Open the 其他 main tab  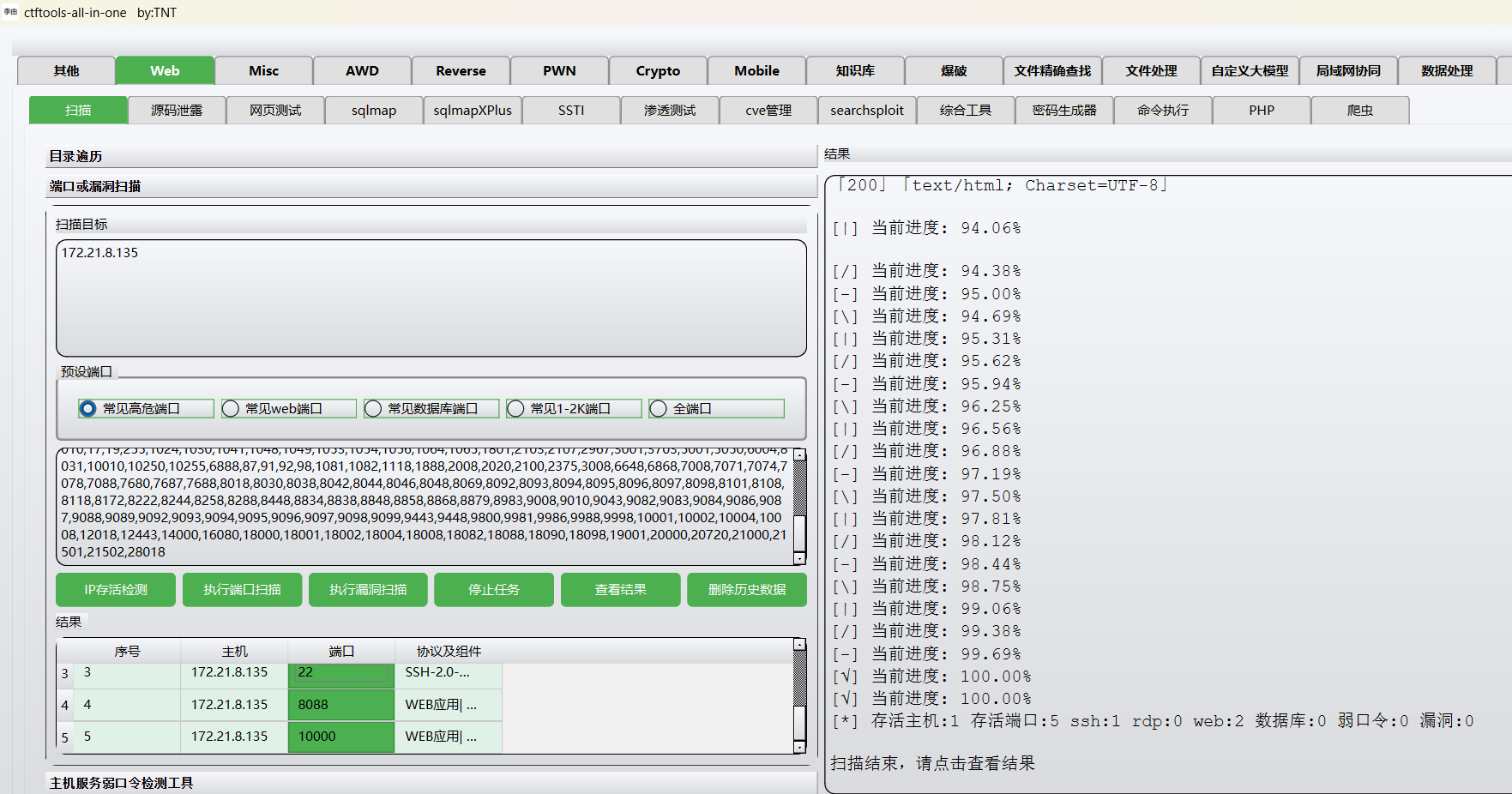66,70
